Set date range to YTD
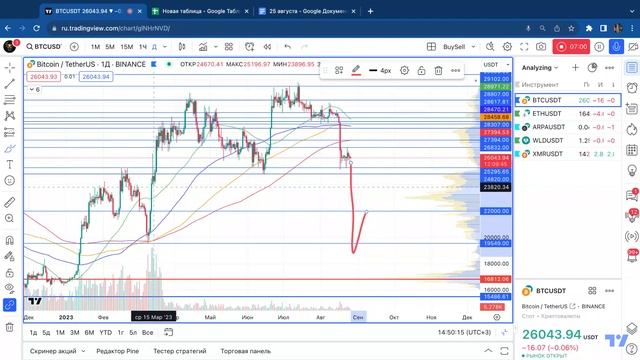Viewport: 640px width, 360px height. click(x=106, y=333)
